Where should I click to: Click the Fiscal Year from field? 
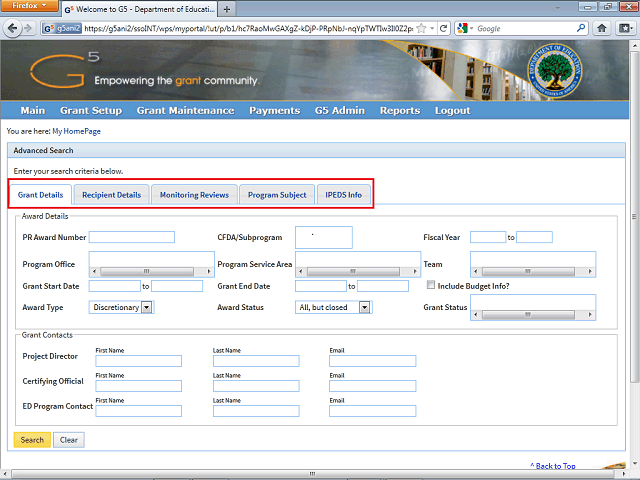tap(488, 237)
